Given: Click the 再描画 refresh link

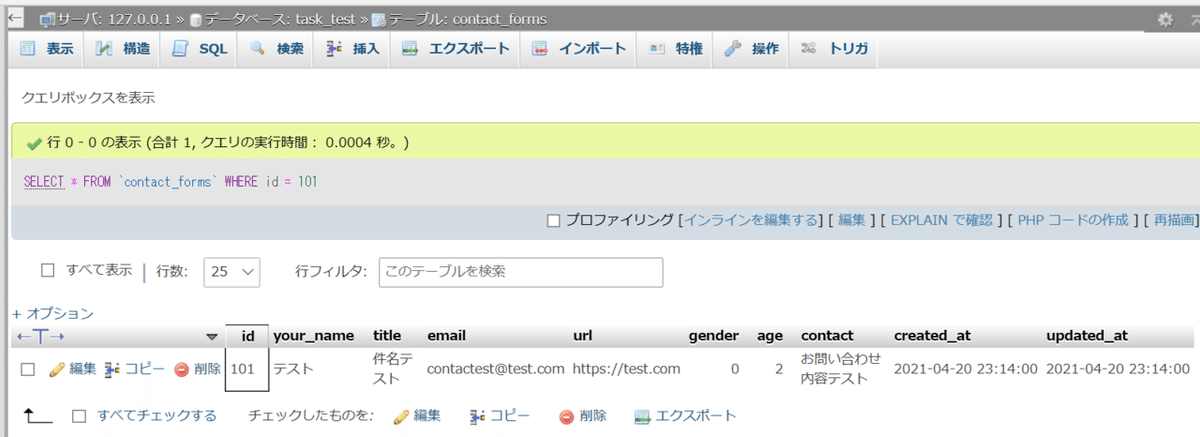Looking at the screenshot, I should coord(1174,220).
